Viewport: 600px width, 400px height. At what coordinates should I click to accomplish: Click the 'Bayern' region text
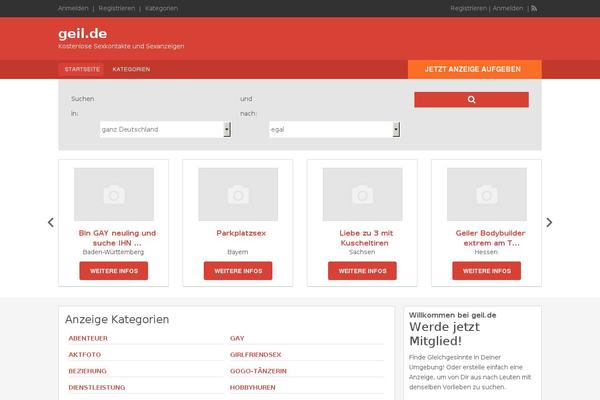tap(238, 252)
